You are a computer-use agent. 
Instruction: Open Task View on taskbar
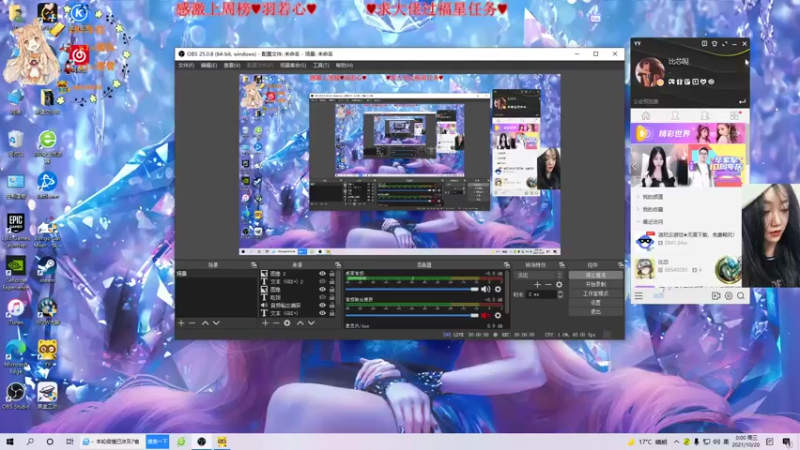[69, 441]
